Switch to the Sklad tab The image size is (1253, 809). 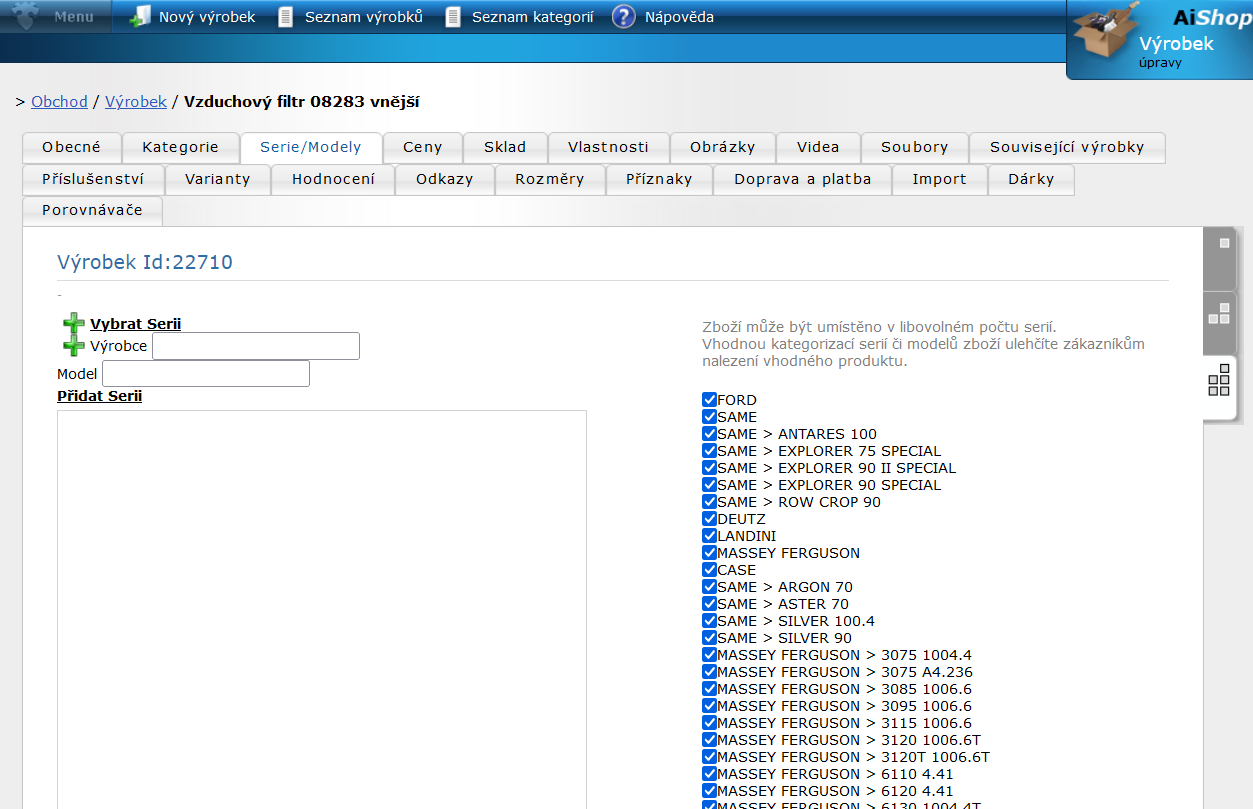[505, 147]
